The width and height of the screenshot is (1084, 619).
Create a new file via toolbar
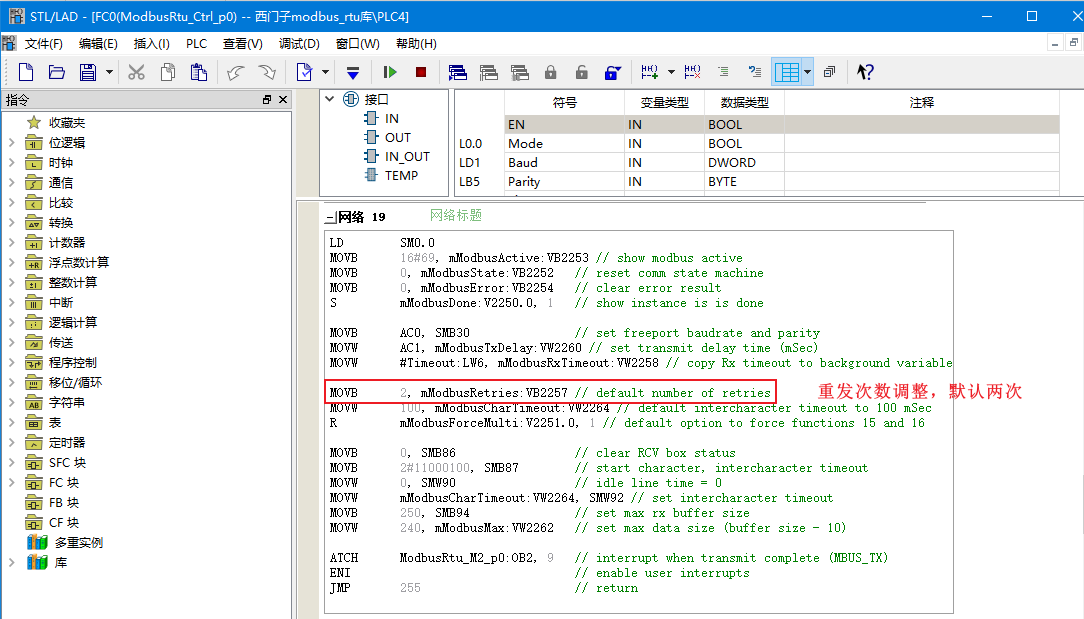pos(26,72)
